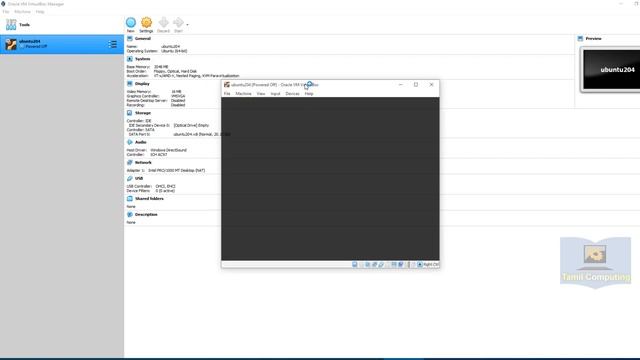Click the Preview panel title

click(593, 38)
